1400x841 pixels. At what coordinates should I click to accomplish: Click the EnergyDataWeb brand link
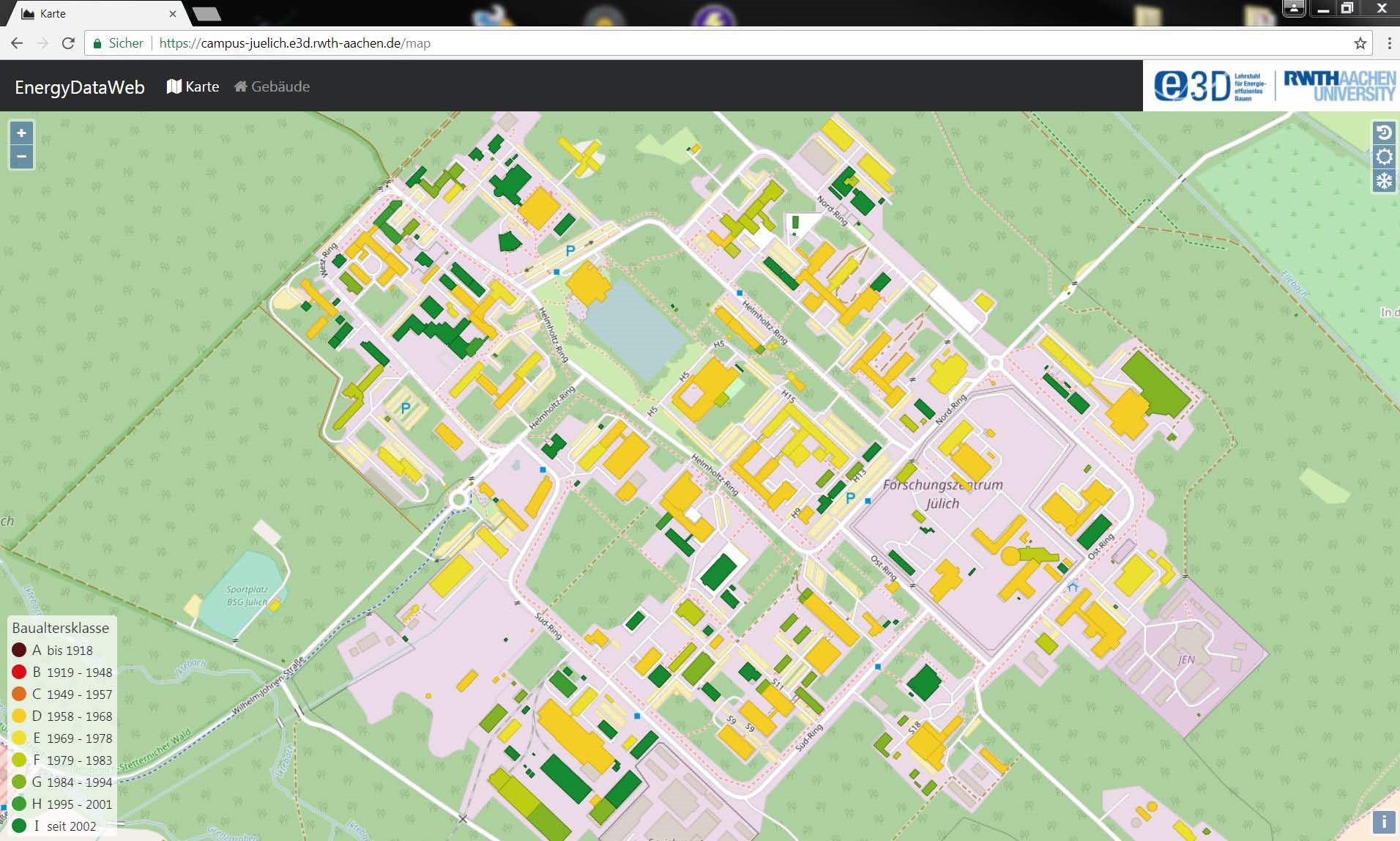pos(80,87)
